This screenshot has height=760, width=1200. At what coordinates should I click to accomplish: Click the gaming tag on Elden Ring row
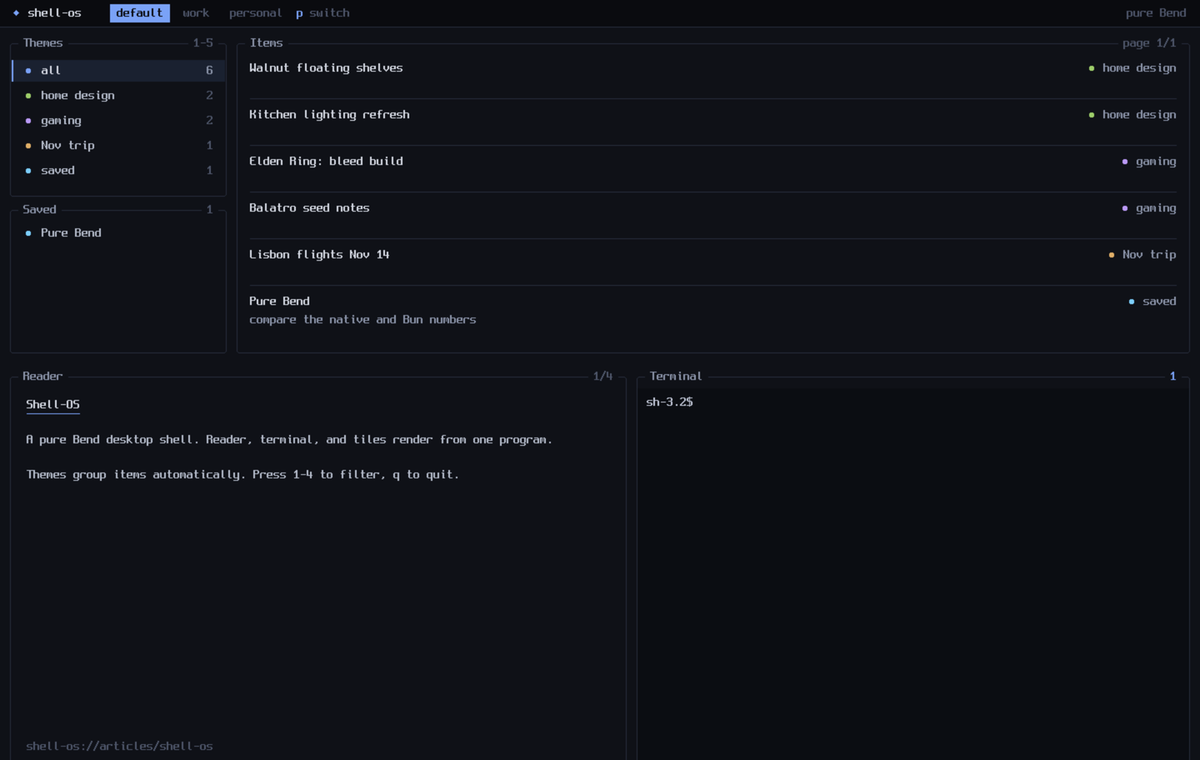coord(1149,161)
